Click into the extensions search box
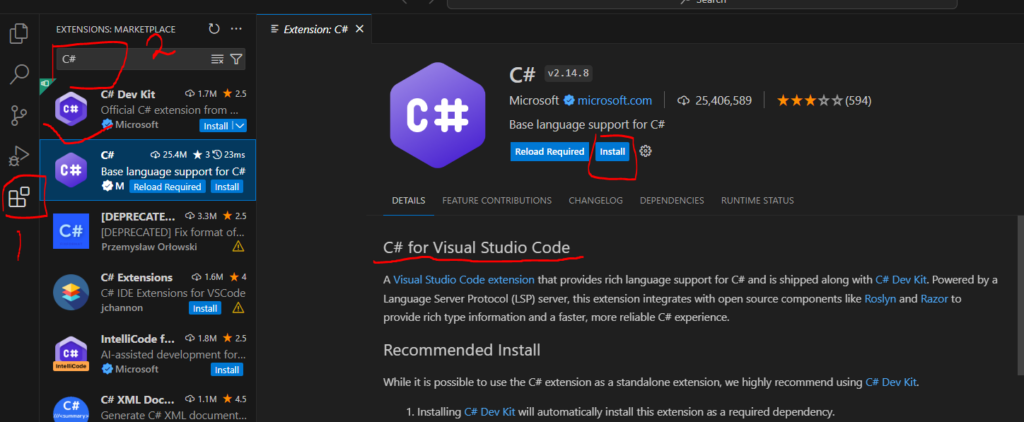The width and height of the screenshot is (1024, 422). (x=130, y=59)
